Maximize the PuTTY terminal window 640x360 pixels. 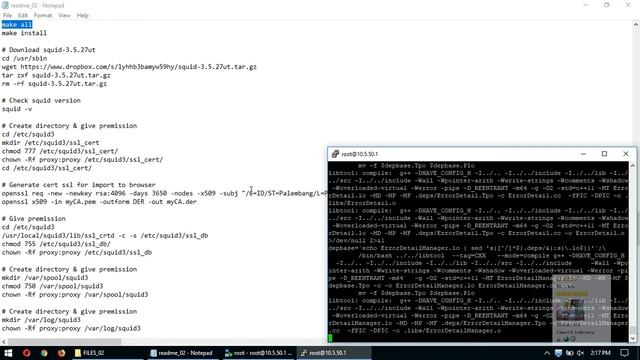pos(604,154)
